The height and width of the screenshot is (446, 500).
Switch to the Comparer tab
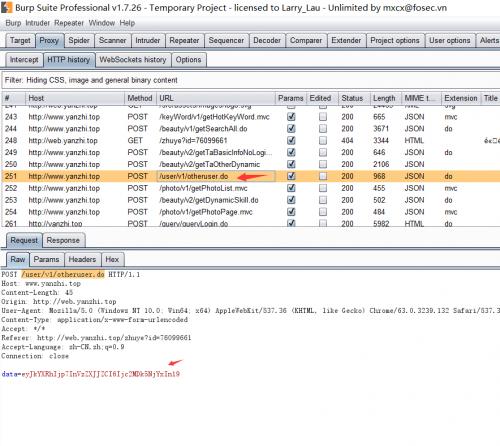click(306, 40)
